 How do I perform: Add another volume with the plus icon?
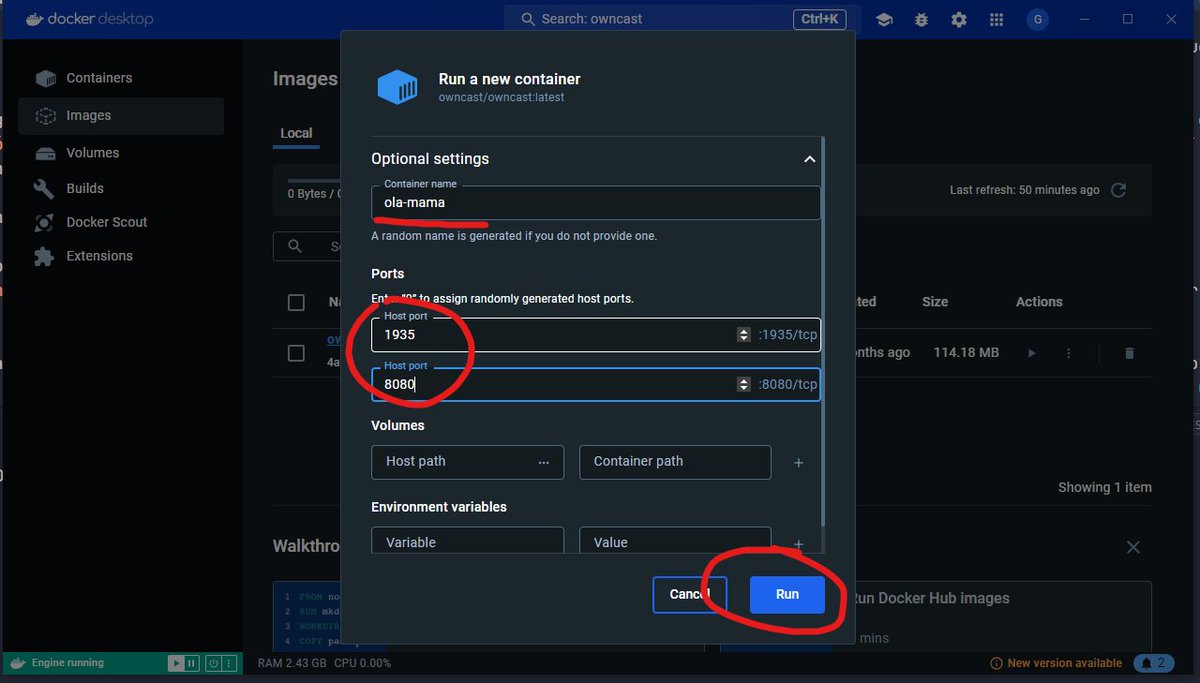(x=798, y=463)
